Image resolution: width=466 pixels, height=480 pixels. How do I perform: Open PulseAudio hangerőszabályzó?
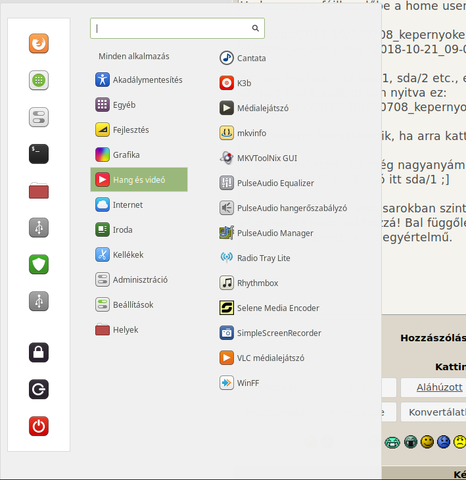coord(283,208)
